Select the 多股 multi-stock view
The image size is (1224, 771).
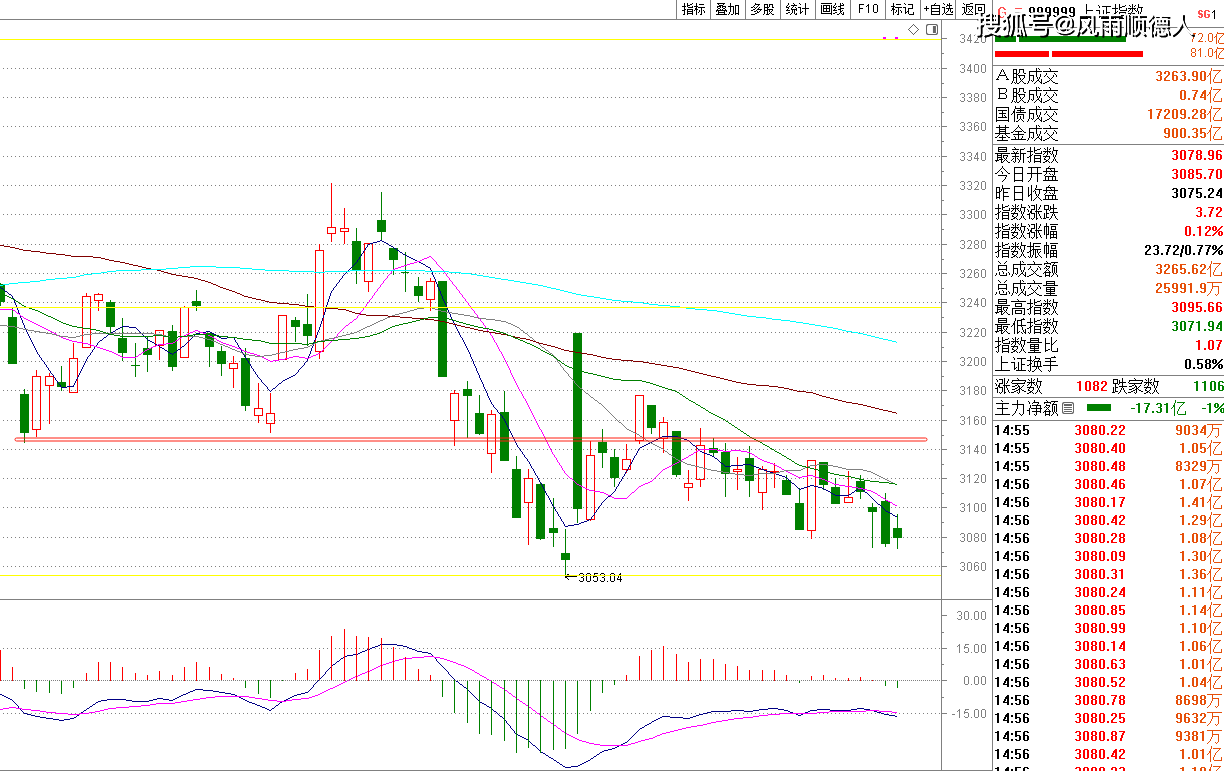(x=762, y=9)
